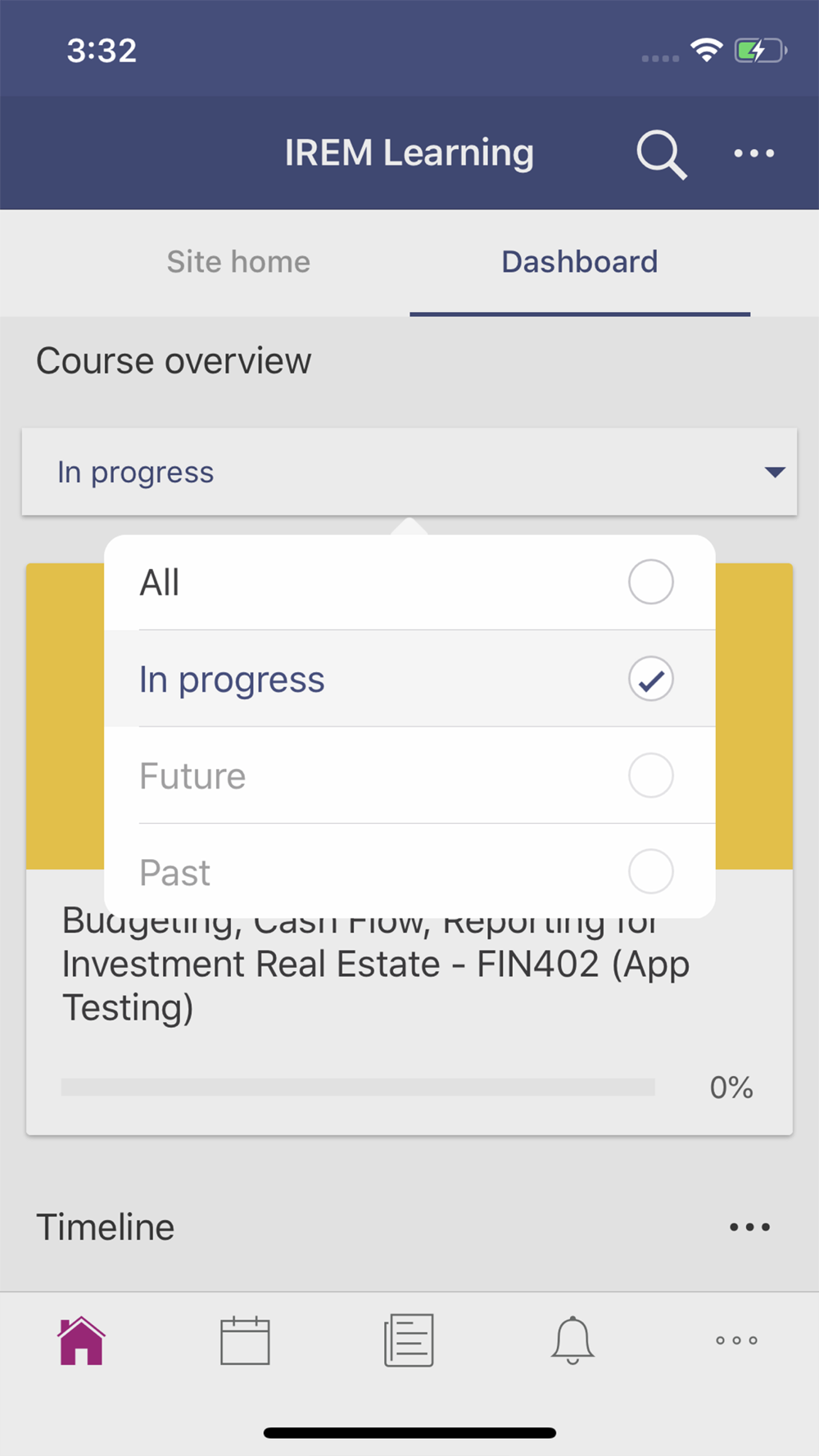Switch to the Site home tab
819x1456 pixels.
(x=238, y=262)
